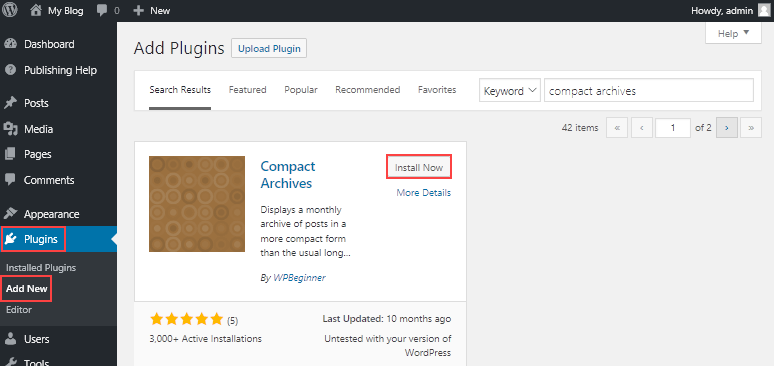This screenshot has width=774, height=366.
Task: Switch to the Popular tab
Action: point(301,90)
